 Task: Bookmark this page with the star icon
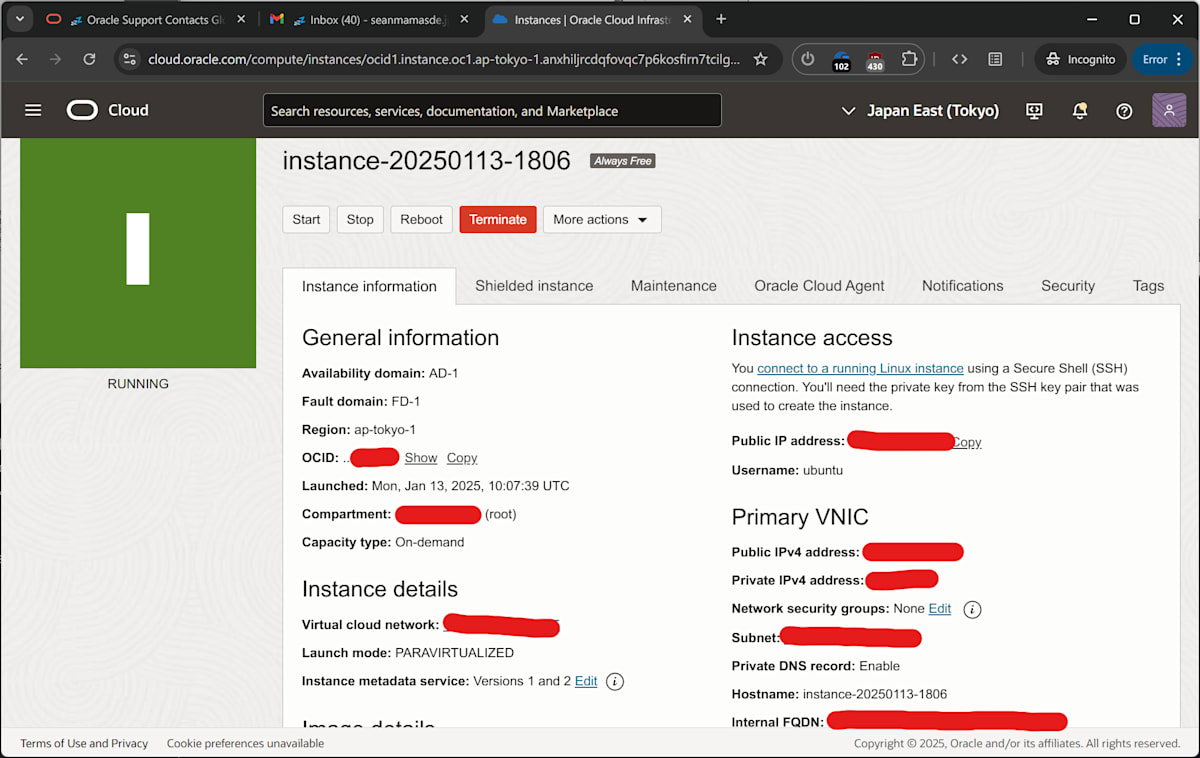[760, 59]
